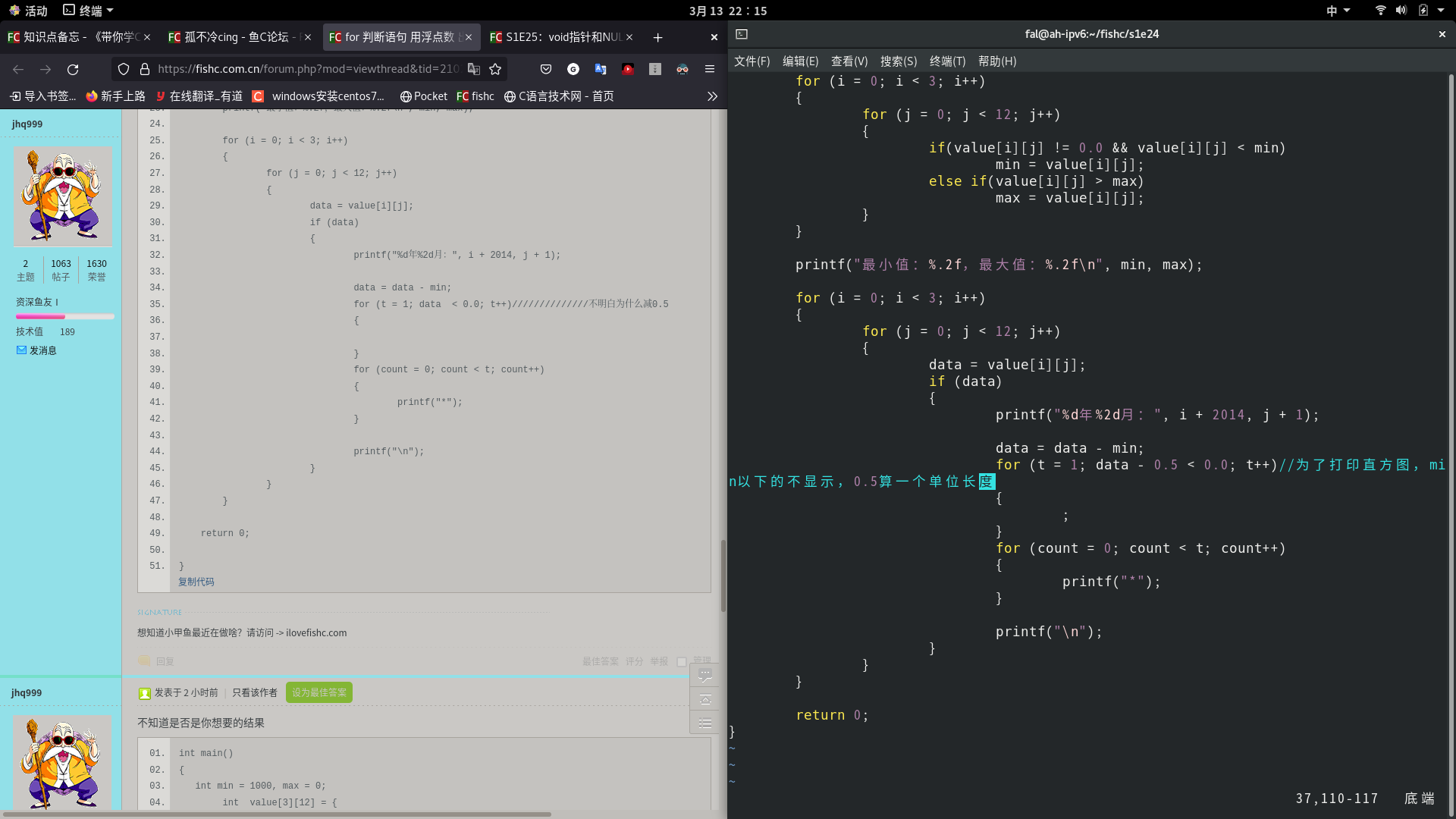
Task: Open the Pocket bookmark
Action: (424, 96)
